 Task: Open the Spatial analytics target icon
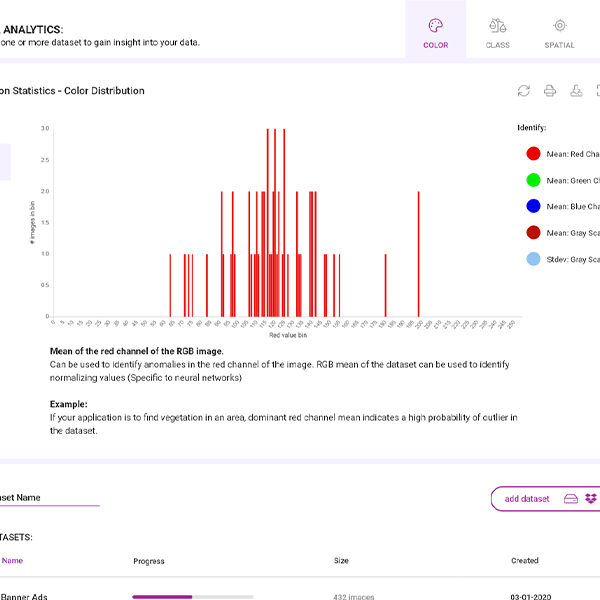[560, 26]
